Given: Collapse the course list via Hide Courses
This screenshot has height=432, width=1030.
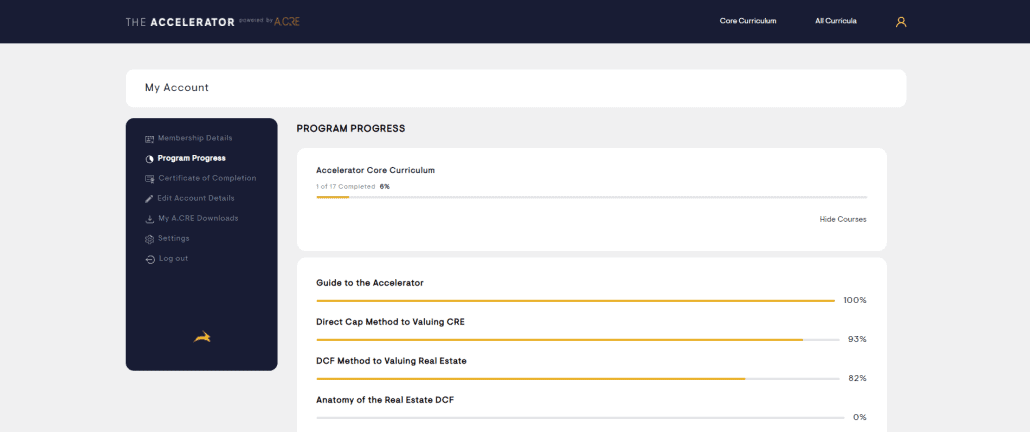Looking at the screenshot, I should coord(843,219).
